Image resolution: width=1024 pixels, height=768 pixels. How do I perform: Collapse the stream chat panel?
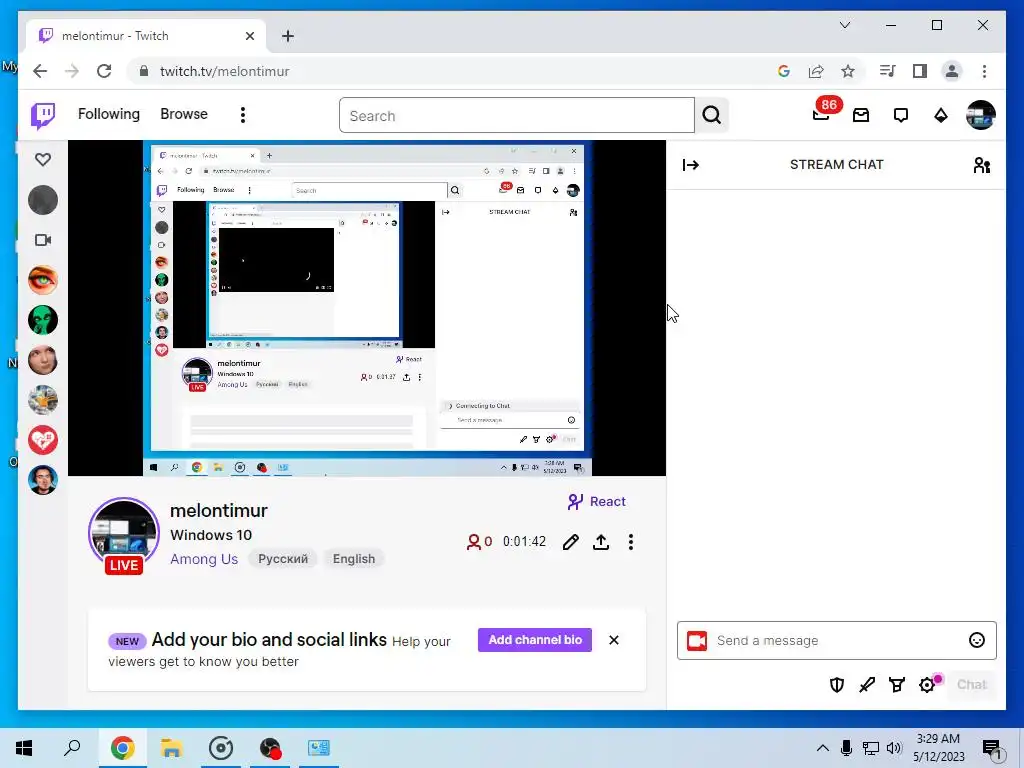click(690, 165)
